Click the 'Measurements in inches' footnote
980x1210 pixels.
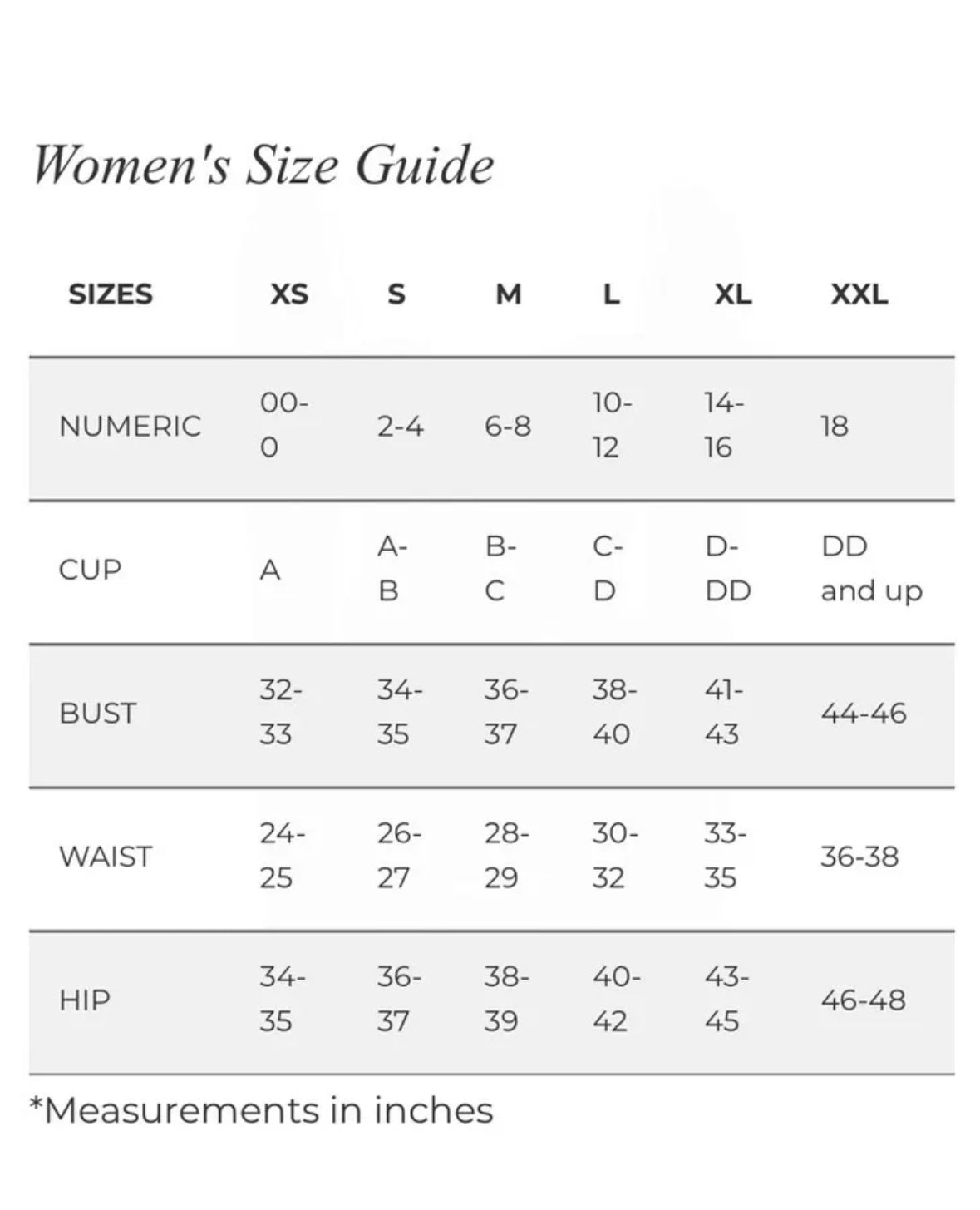pyautogui.click(x=262, y=1110)
